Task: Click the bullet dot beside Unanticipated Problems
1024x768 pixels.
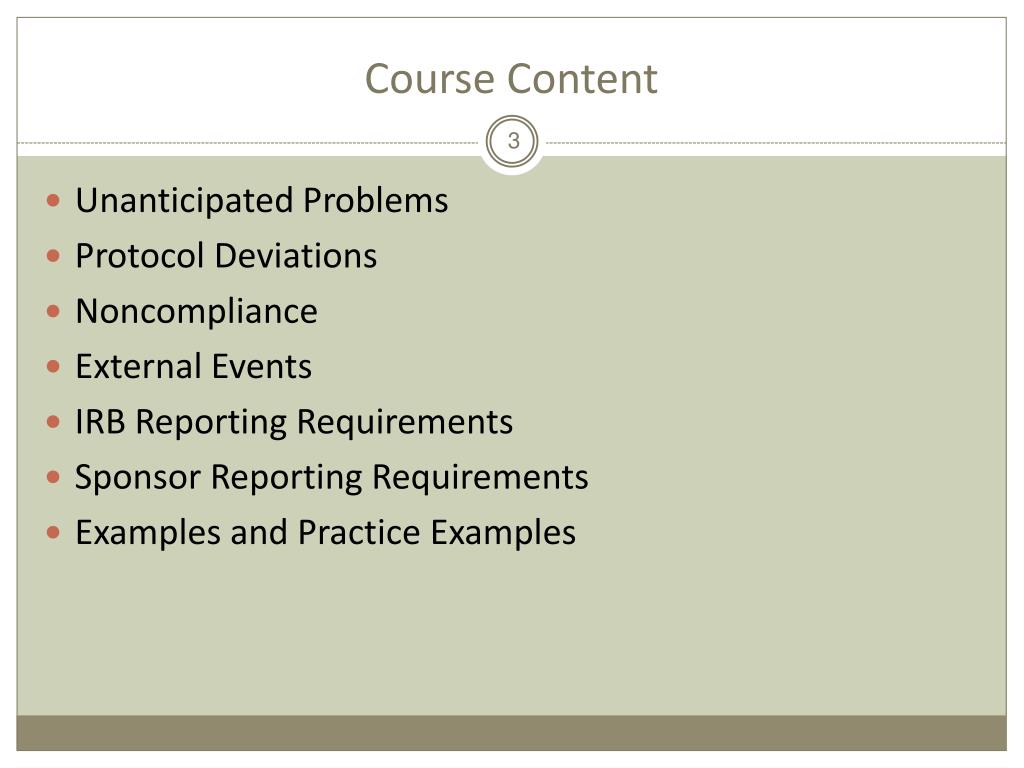Action: (54, 200)
